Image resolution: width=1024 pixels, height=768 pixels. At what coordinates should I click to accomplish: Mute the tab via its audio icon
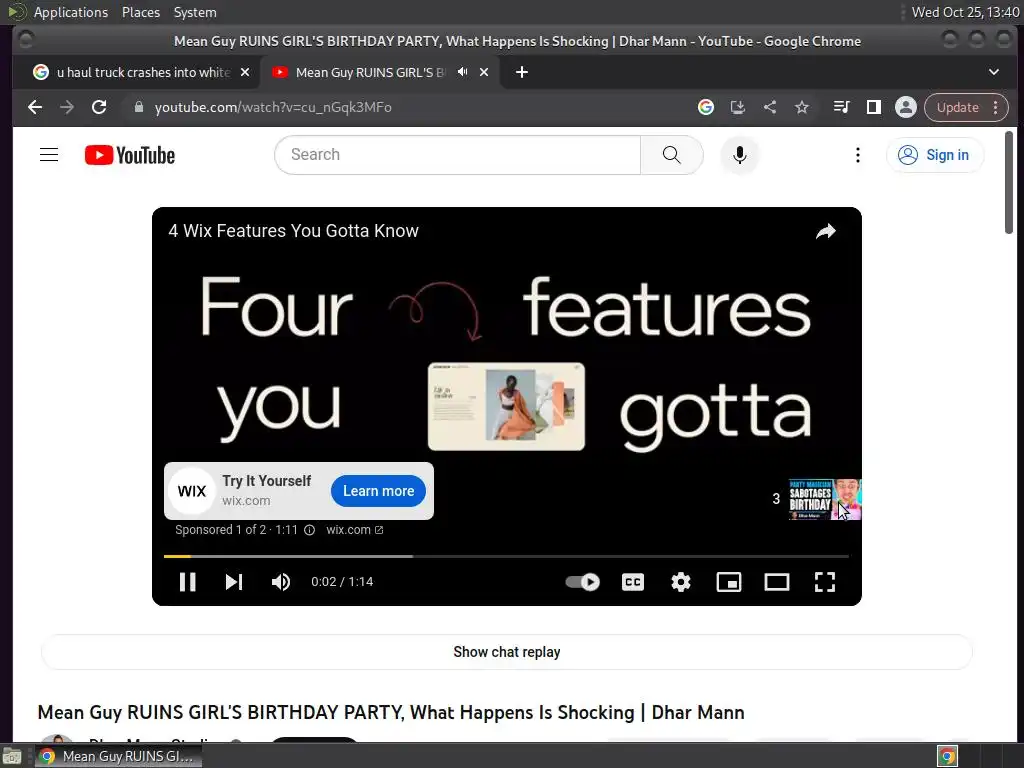tap(462, 72)
